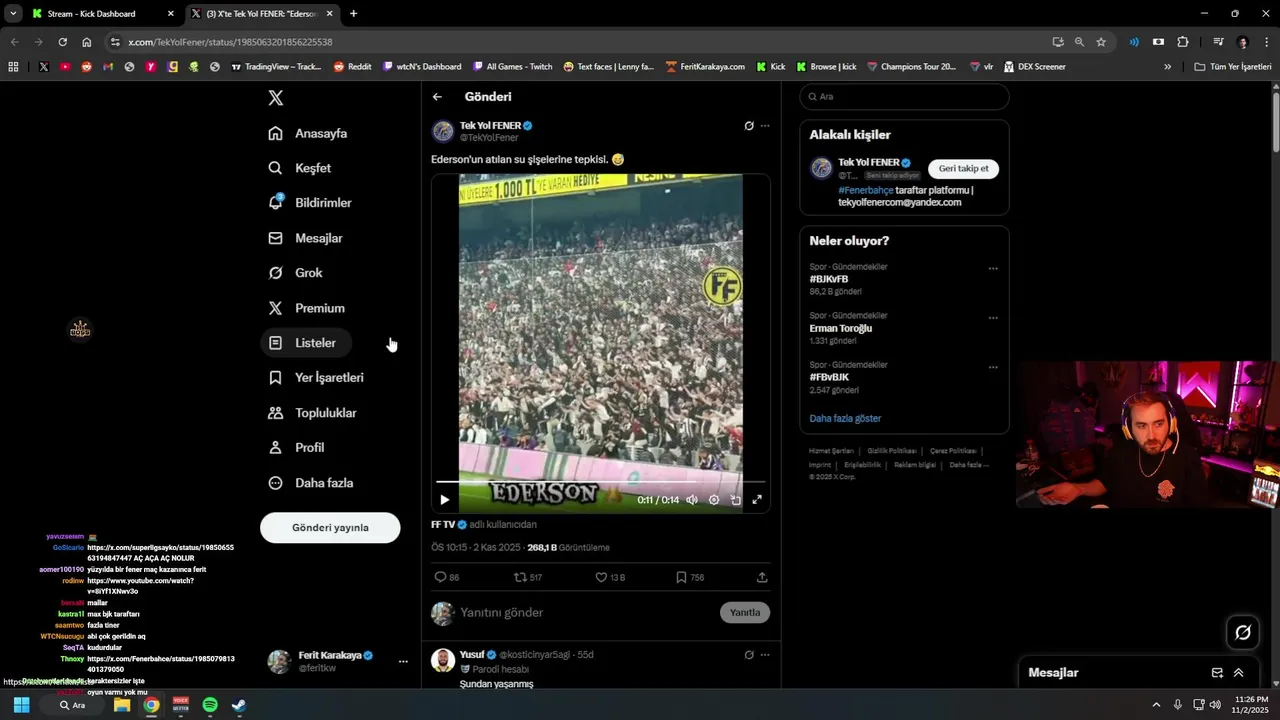Viewport: 1280px width, 720px height.
Task: Open Topluluklar communities
Action: (312, 413)
